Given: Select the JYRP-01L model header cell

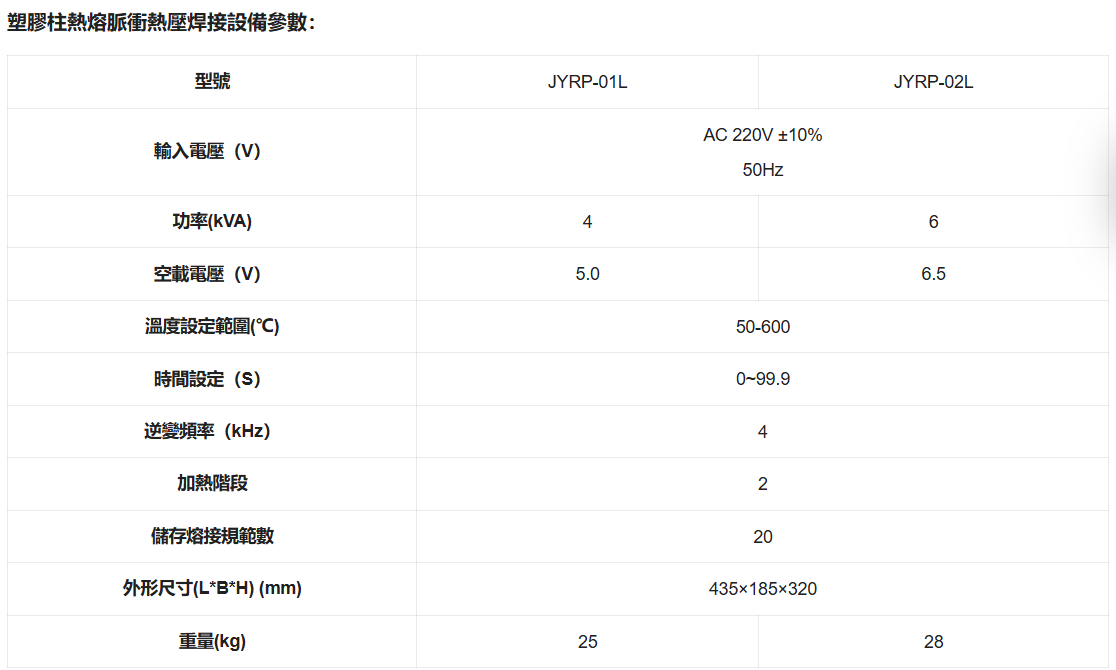Looking at the screenshot, I should click(x=587, y=82).
